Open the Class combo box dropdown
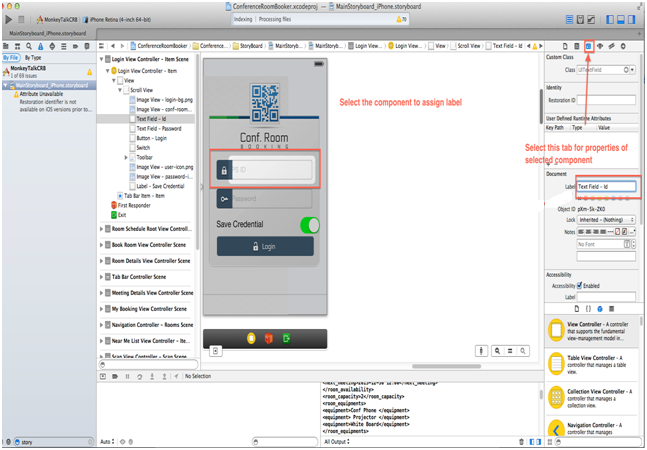This screenshot has width=647, height=450. (x=633, y=70)
